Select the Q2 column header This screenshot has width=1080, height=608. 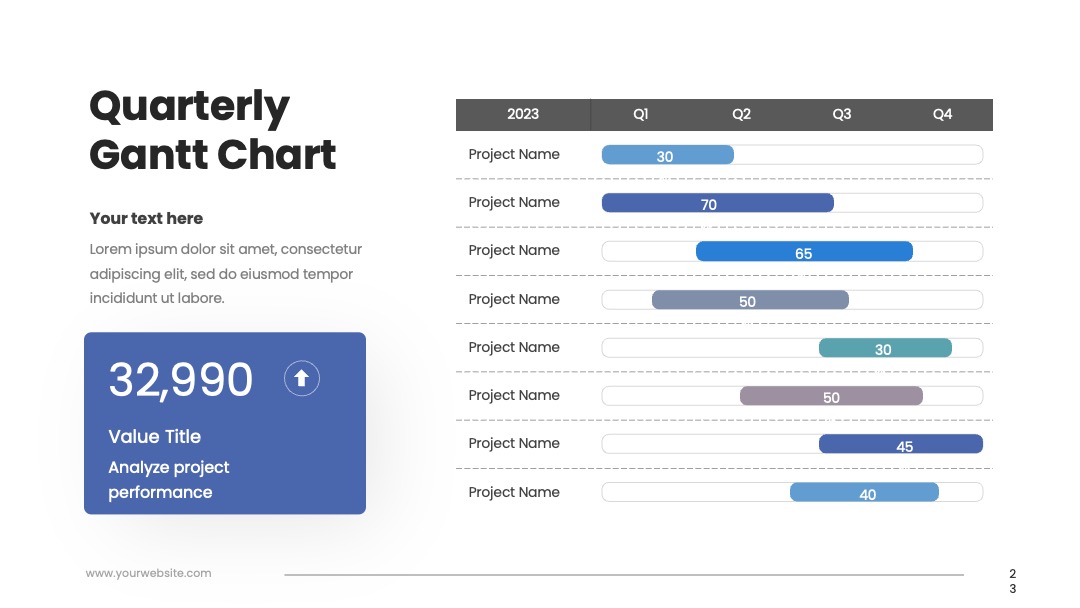point(741,114)
